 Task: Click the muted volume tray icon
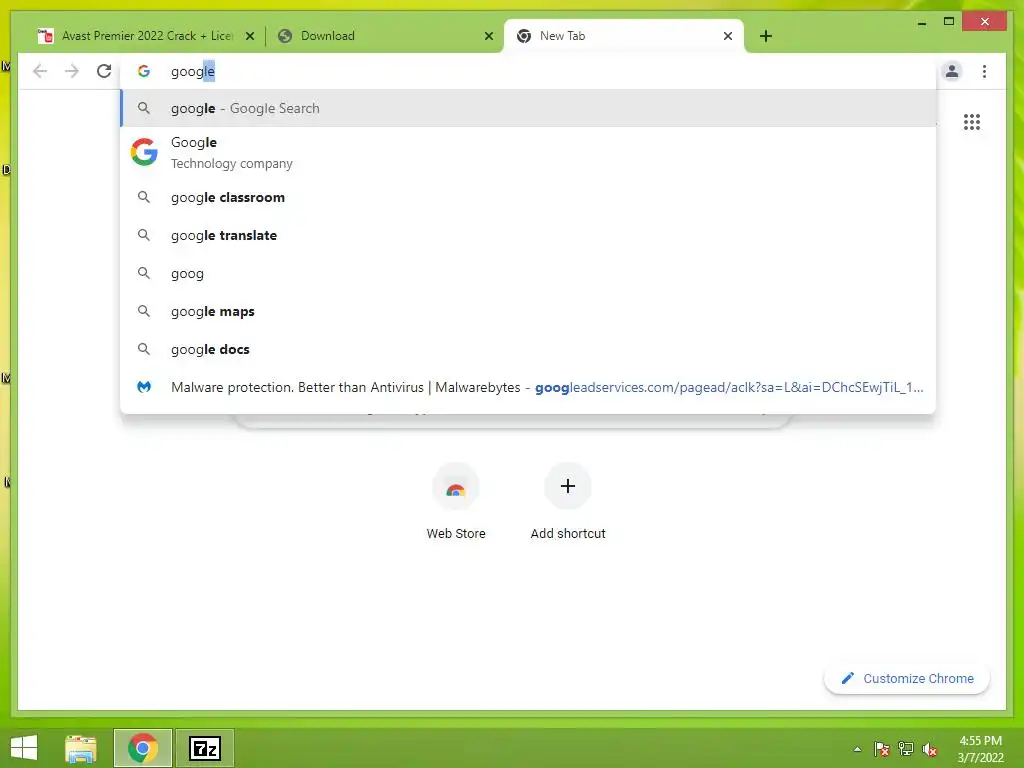(930, 749)
